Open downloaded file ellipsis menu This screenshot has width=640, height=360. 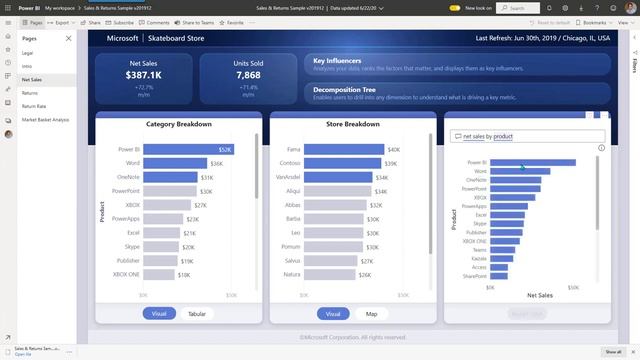[69, 351]
